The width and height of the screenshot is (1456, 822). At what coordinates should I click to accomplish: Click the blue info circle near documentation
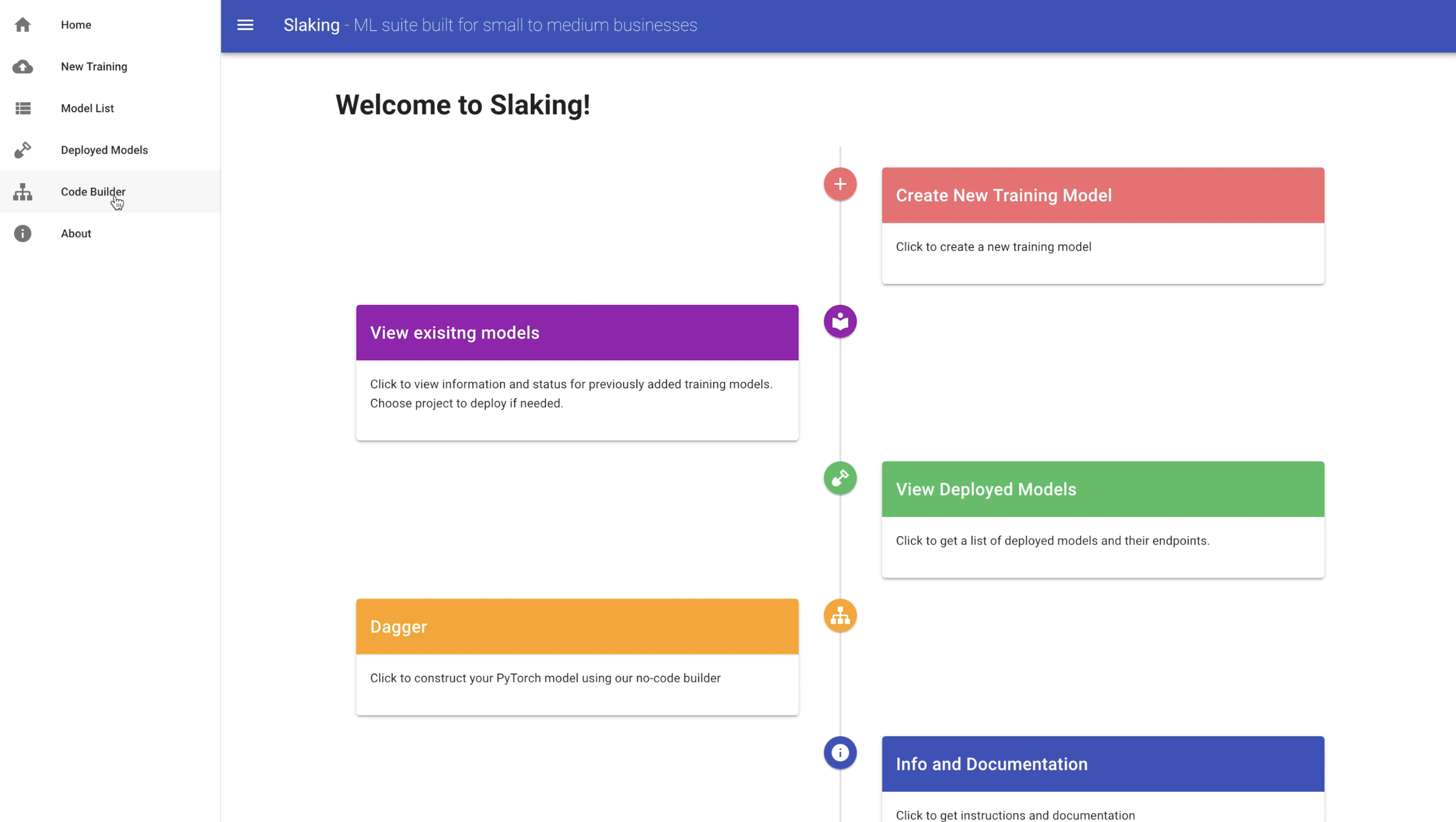pos(840,753)
